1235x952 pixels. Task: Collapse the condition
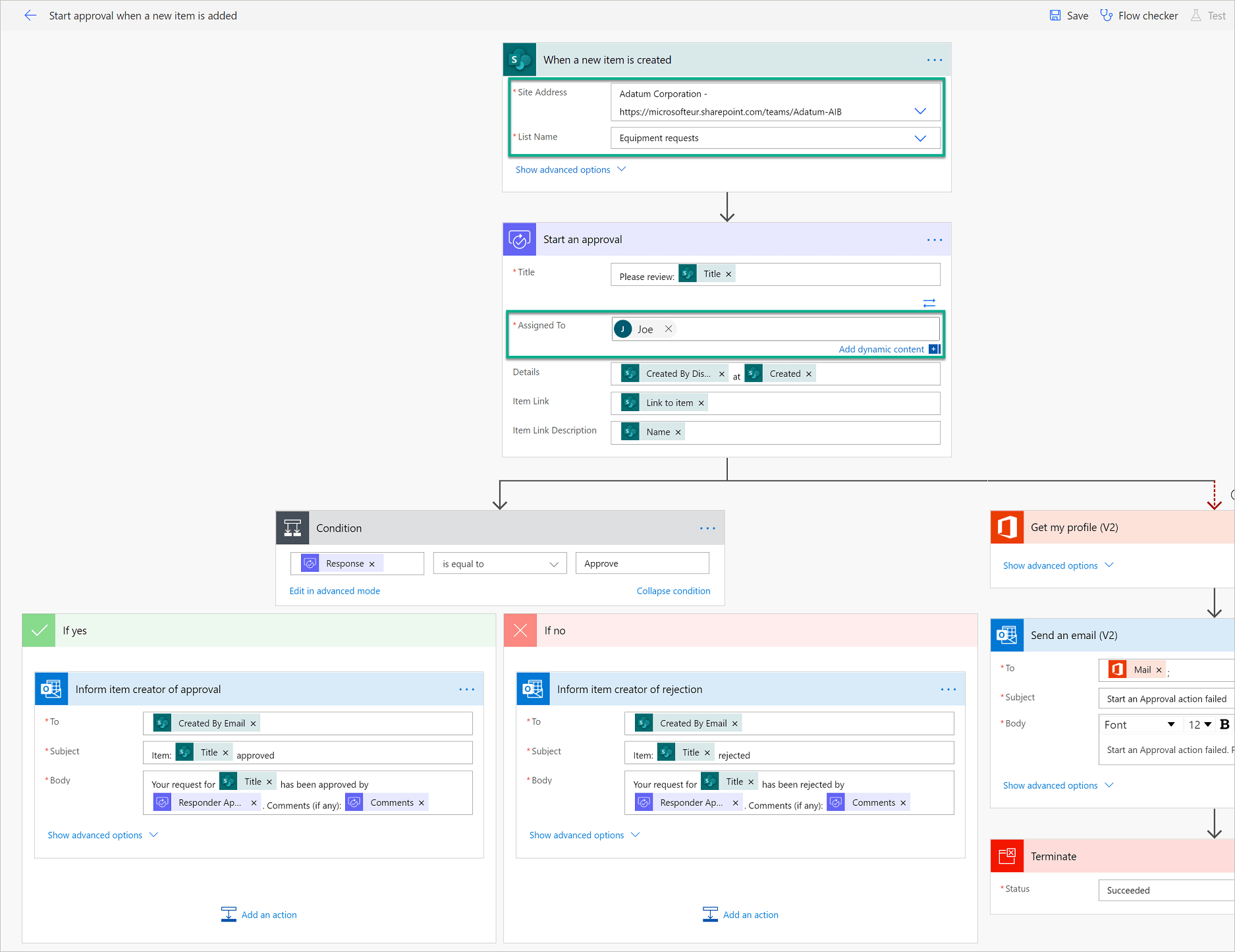coord(673,590)
